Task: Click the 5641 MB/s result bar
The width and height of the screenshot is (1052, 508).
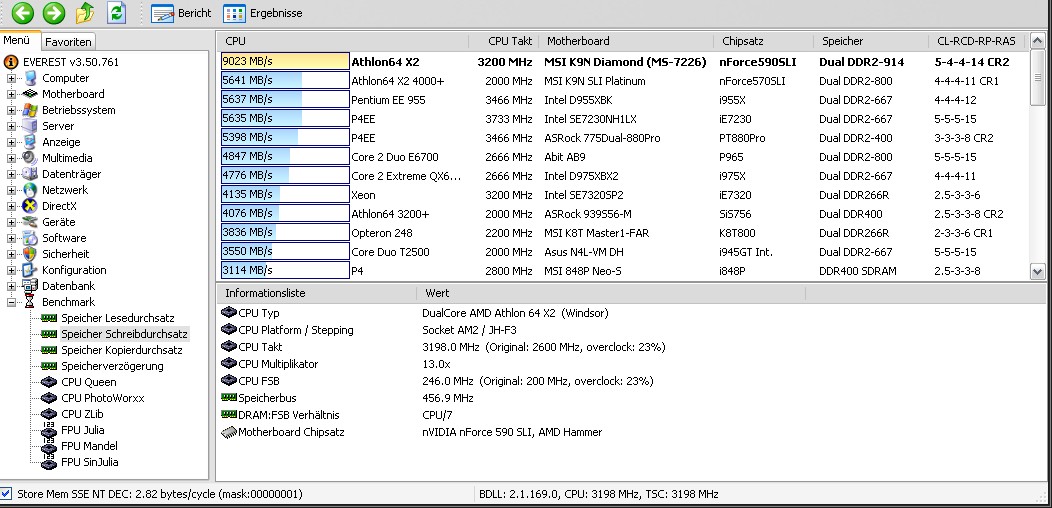Action: tap(285, 81)
